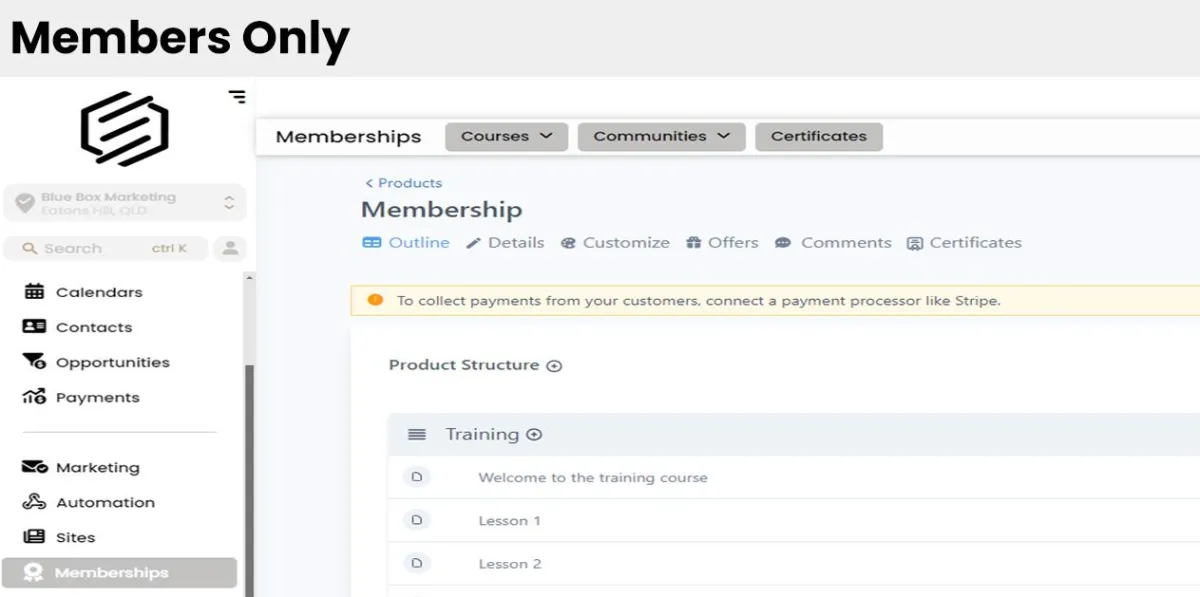The image size is (1200, 597).
Task: Click the Lesson 2 page icon
Action: pos(417,563)
